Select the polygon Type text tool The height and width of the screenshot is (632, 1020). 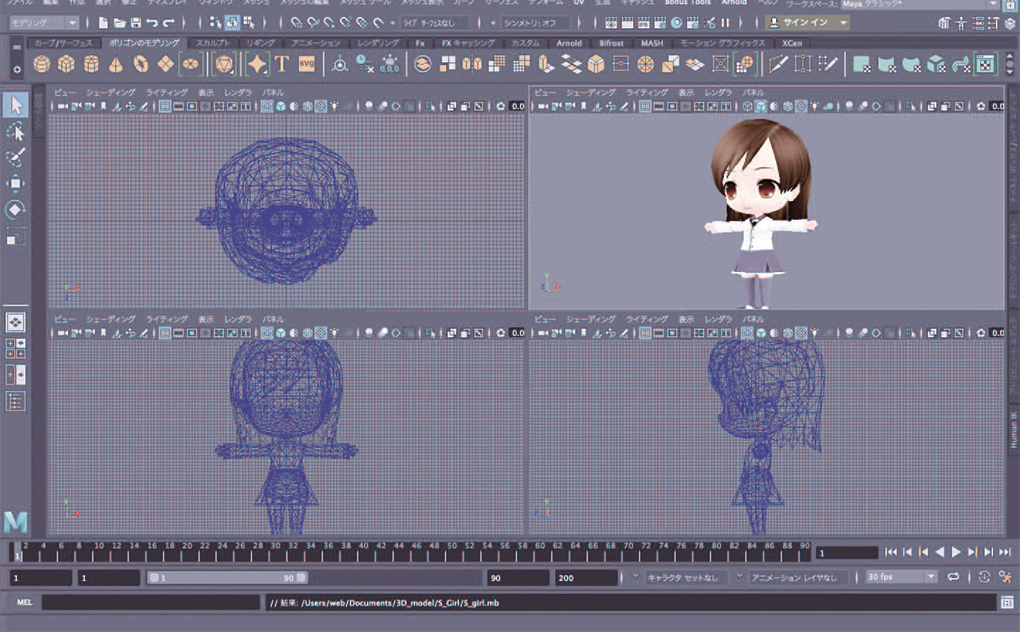282,64
